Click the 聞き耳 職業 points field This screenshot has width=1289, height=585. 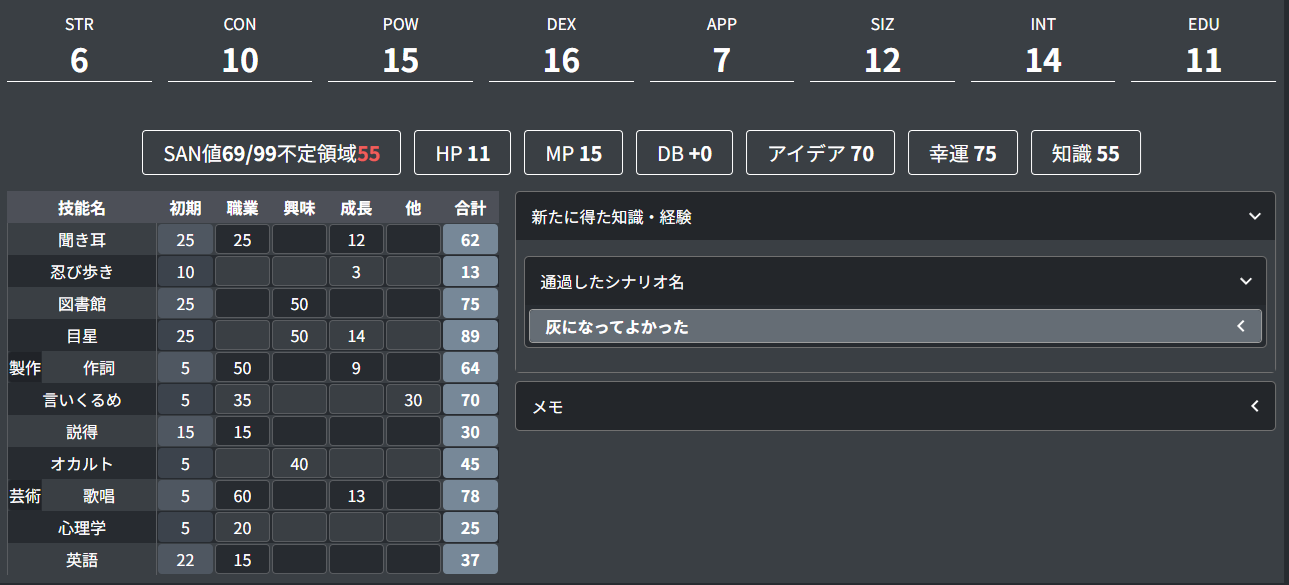pos(242,240)
